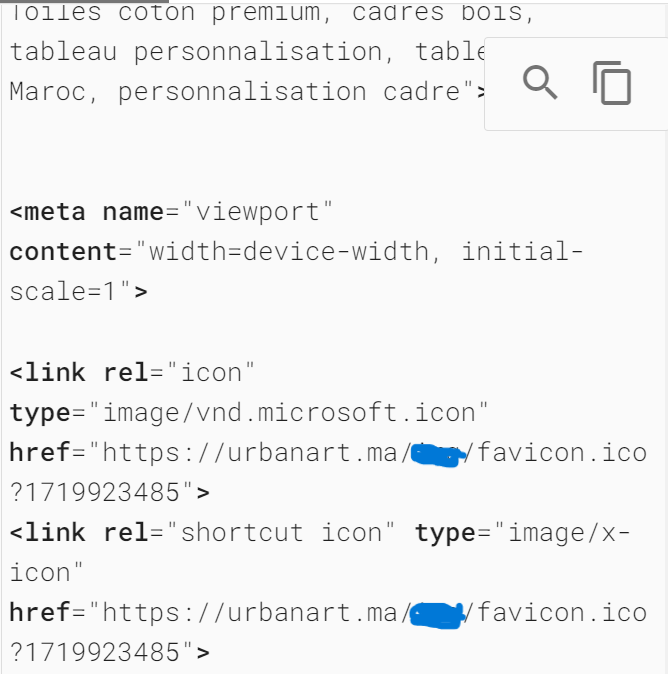Click the last "?1719923485" query string

pos(100,652)
